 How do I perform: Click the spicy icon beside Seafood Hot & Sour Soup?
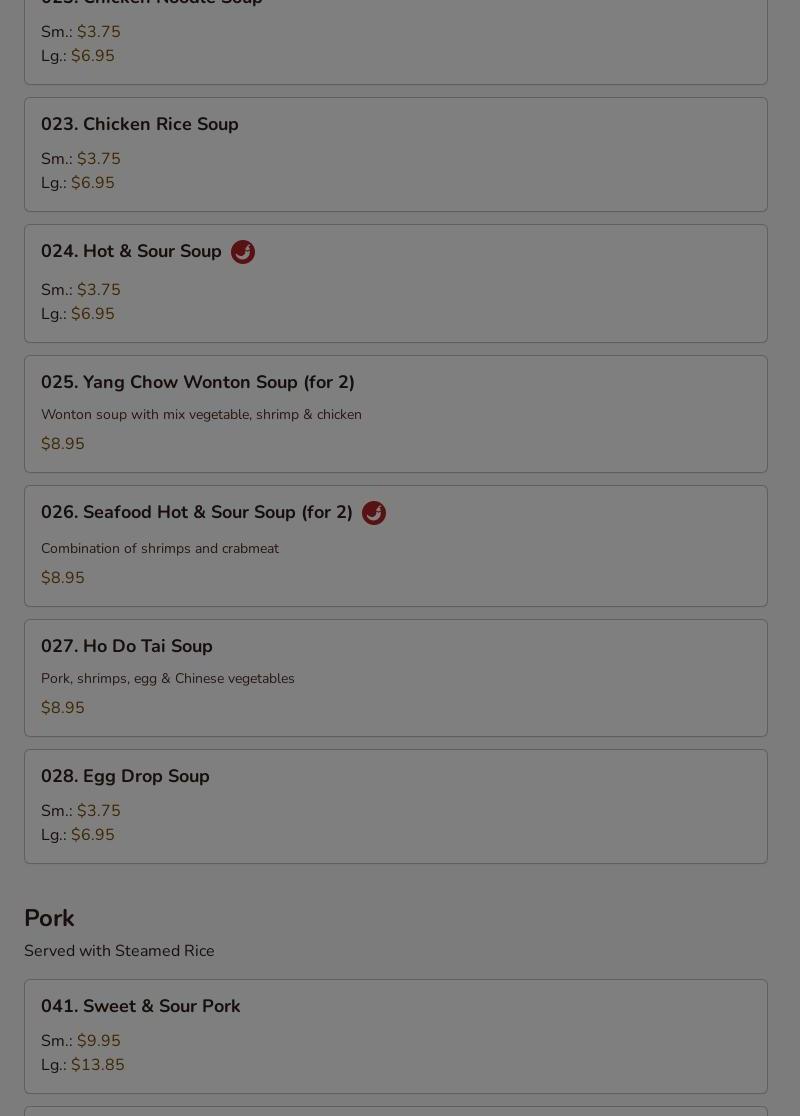374,513
